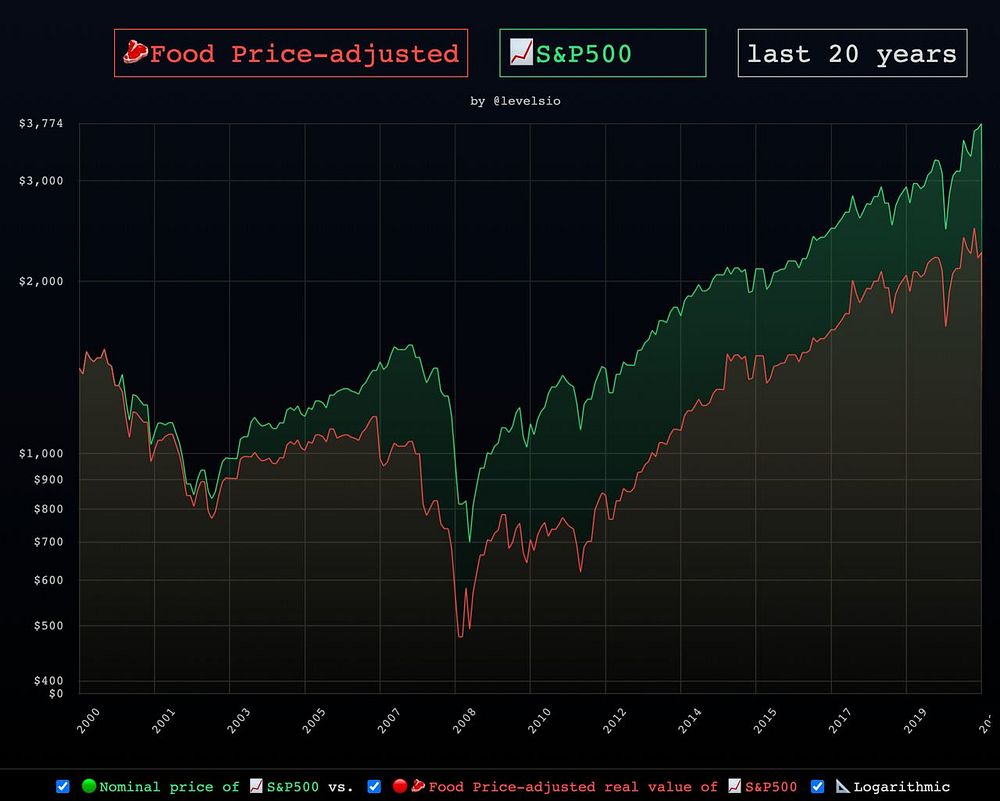Click the $800 y-axis label
Screen dimensions: 1000x801
[x=48, y=509]
